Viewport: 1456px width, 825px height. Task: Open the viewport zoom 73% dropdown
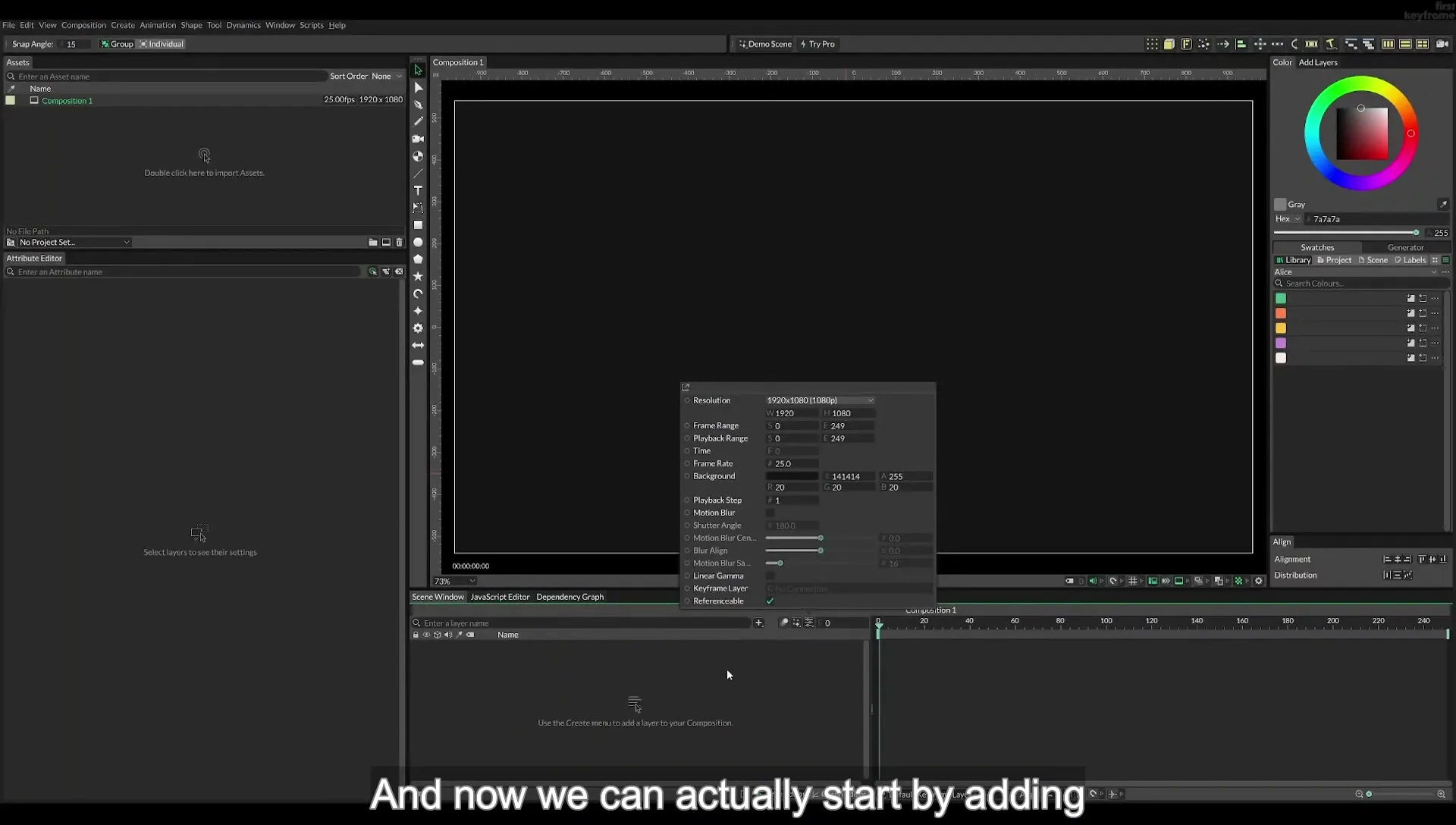point(455,582)
